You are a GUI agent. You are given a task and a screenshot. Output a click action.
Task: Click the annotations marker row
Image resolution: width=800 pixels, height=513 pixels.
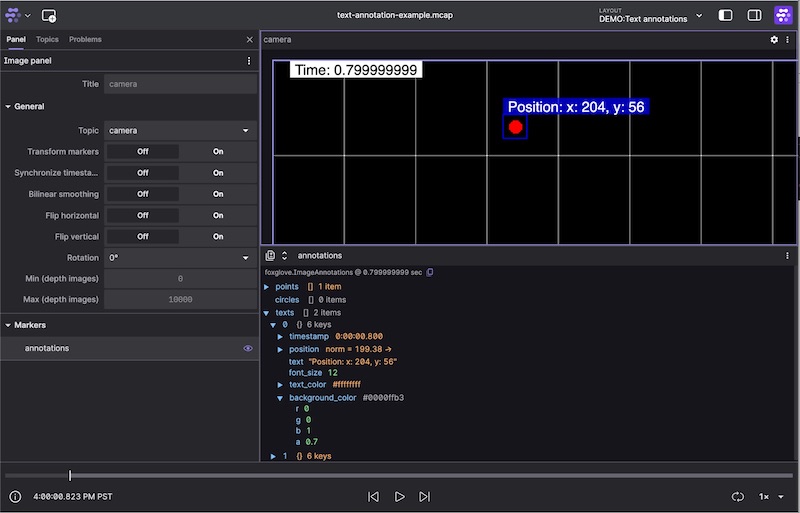click(x=130, y=348)
